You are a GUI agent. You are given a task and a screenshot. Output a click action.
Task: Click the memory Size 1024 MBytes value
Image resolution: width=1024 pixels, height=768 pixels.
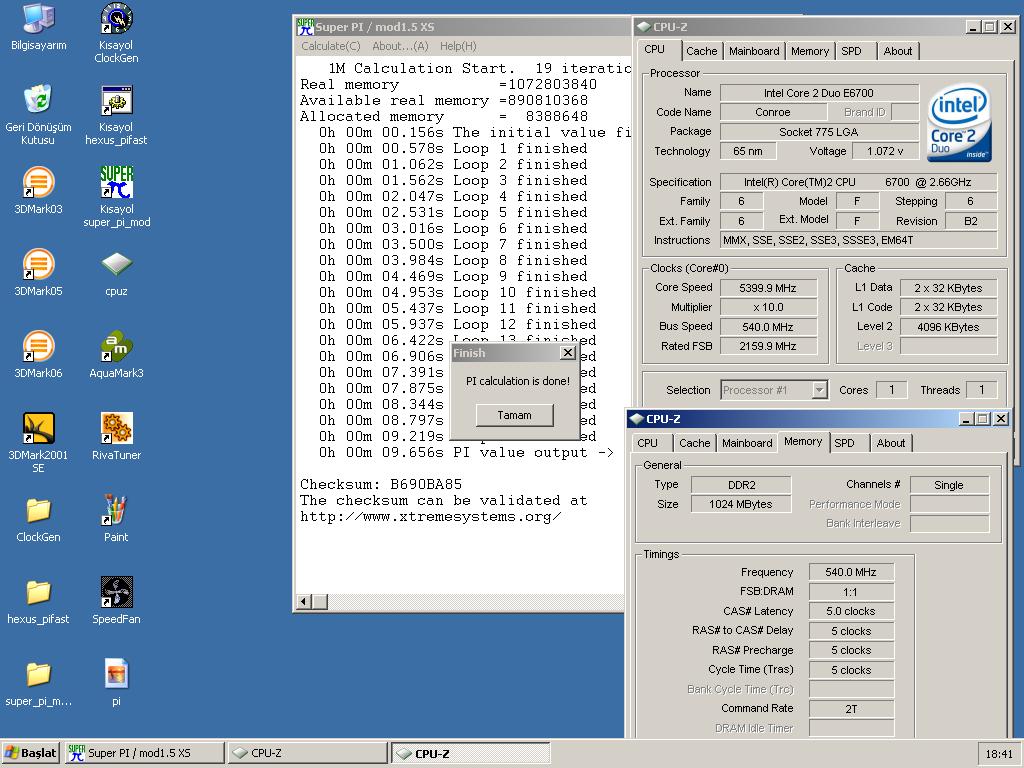[x=741, y=504]
